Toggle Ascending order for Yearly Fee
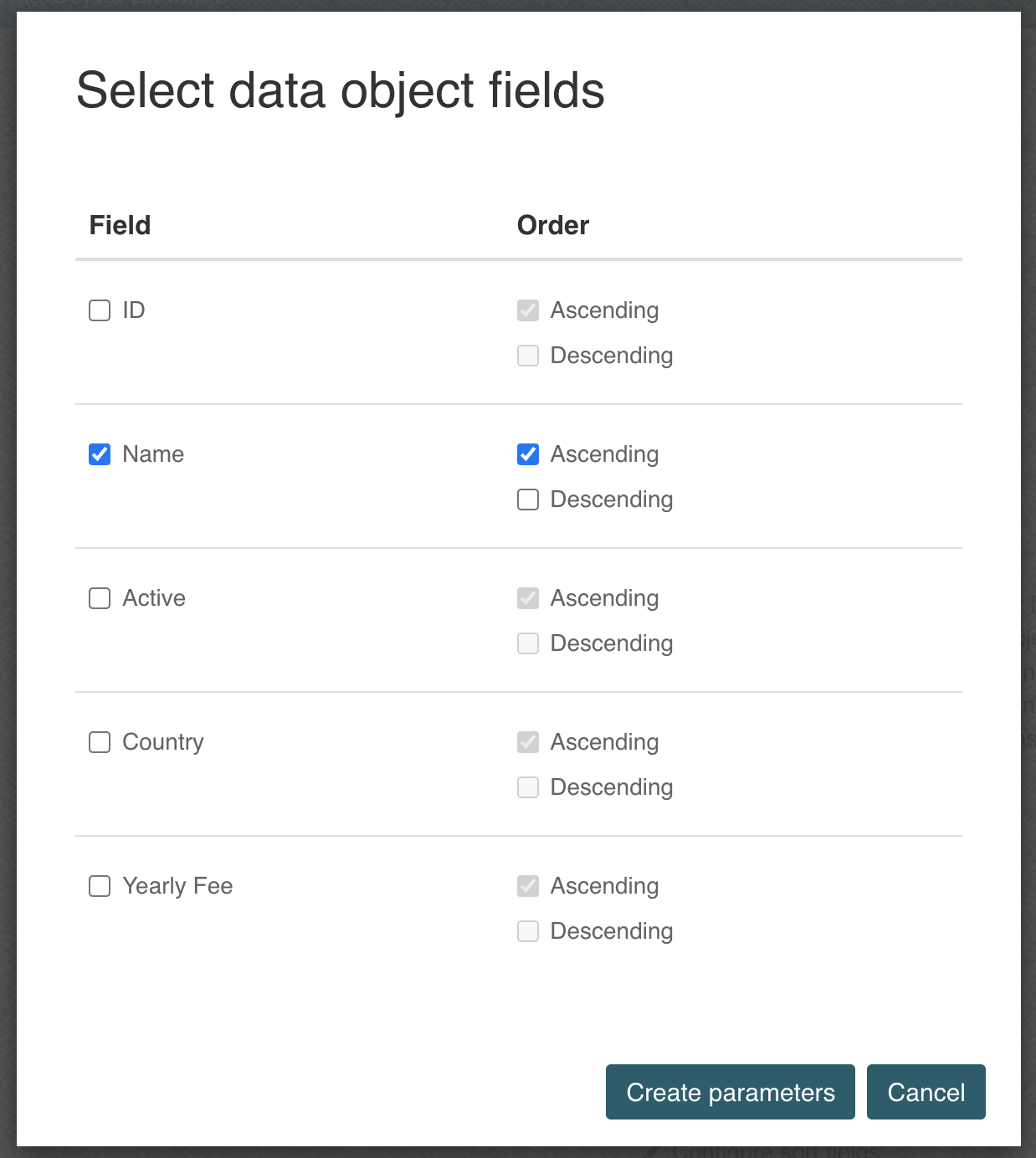 (527, 885)
